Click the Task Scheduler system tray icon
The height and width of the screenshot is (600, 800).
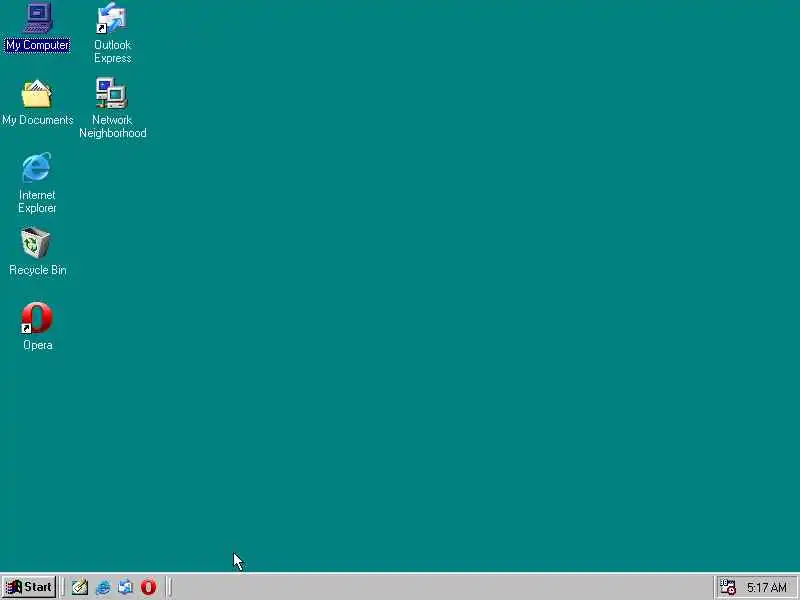point(728,587)
